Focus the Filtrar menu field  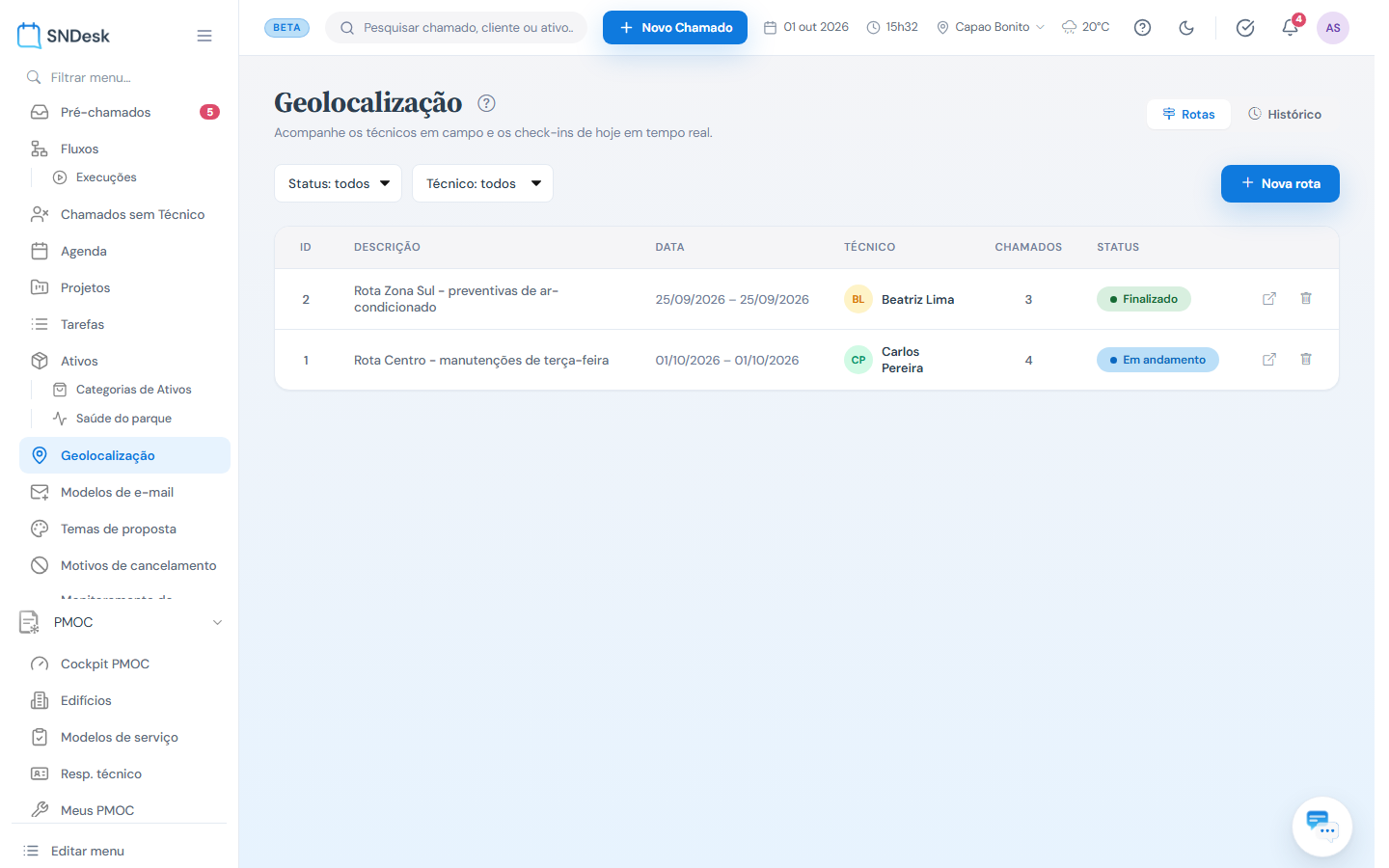coord(124,77)
